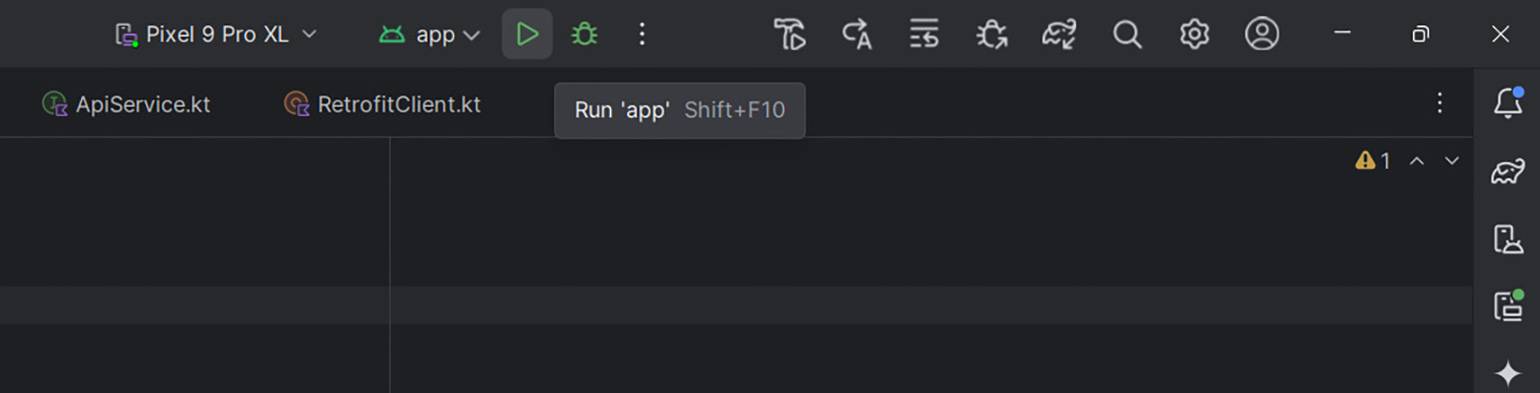Open editor tab options three-dot menu

point(1439,103)
